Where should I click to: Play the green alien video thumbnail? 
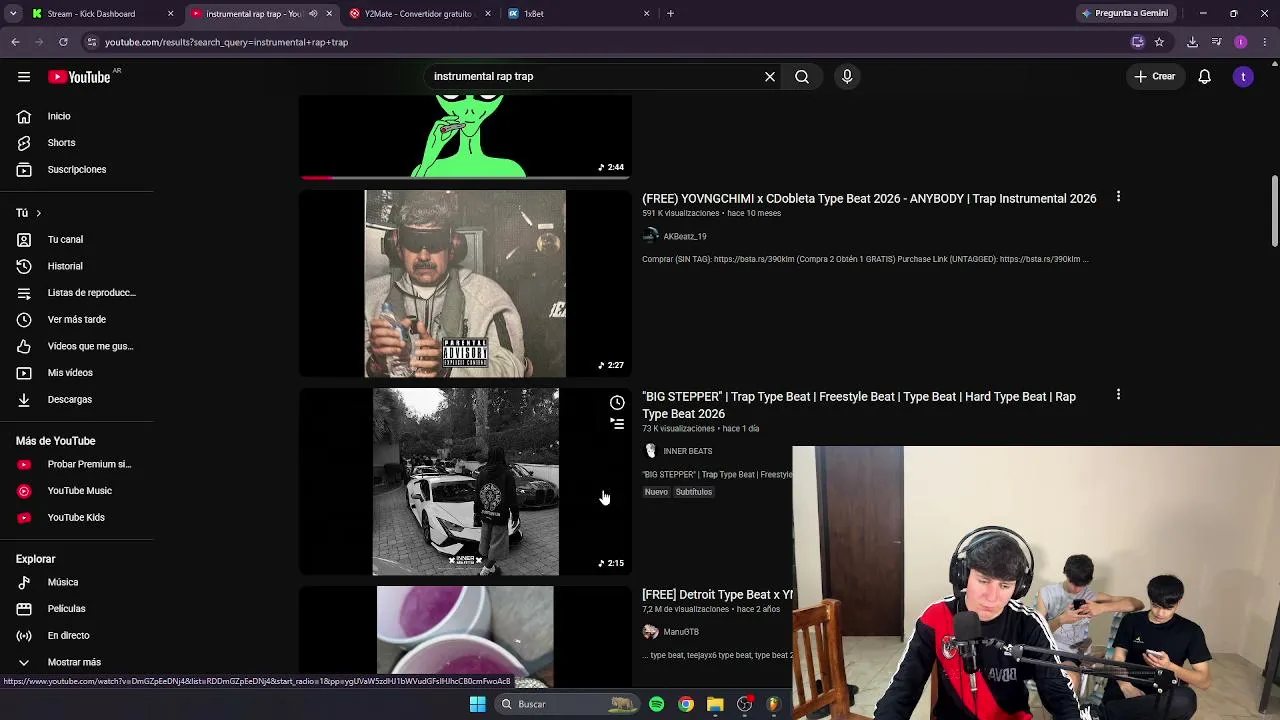tap(465, 137)
